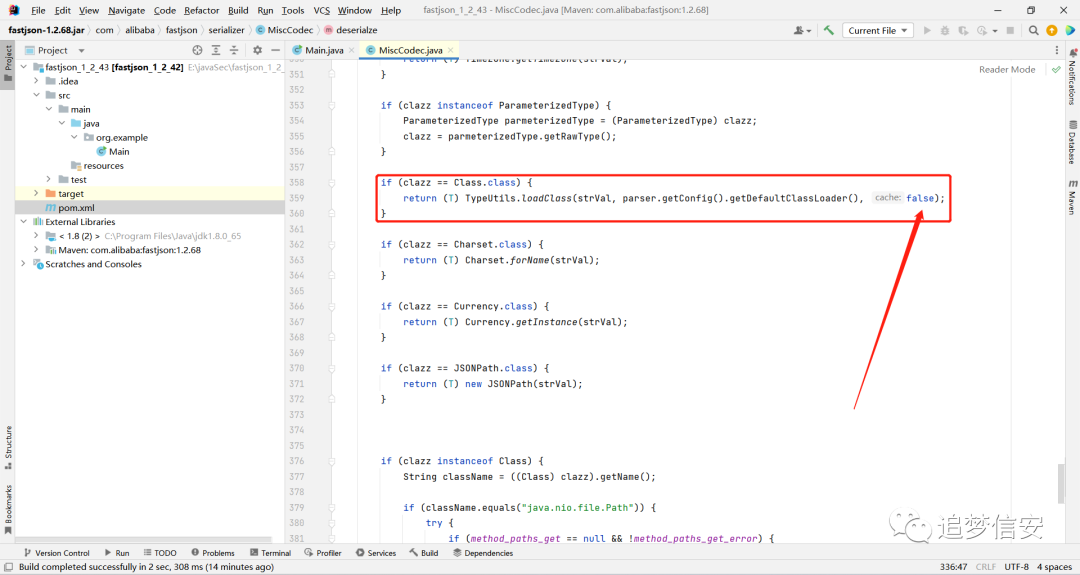Open the Refactor menu
The width and height of the screenshot is (1080, 575).
click(202, 10)
